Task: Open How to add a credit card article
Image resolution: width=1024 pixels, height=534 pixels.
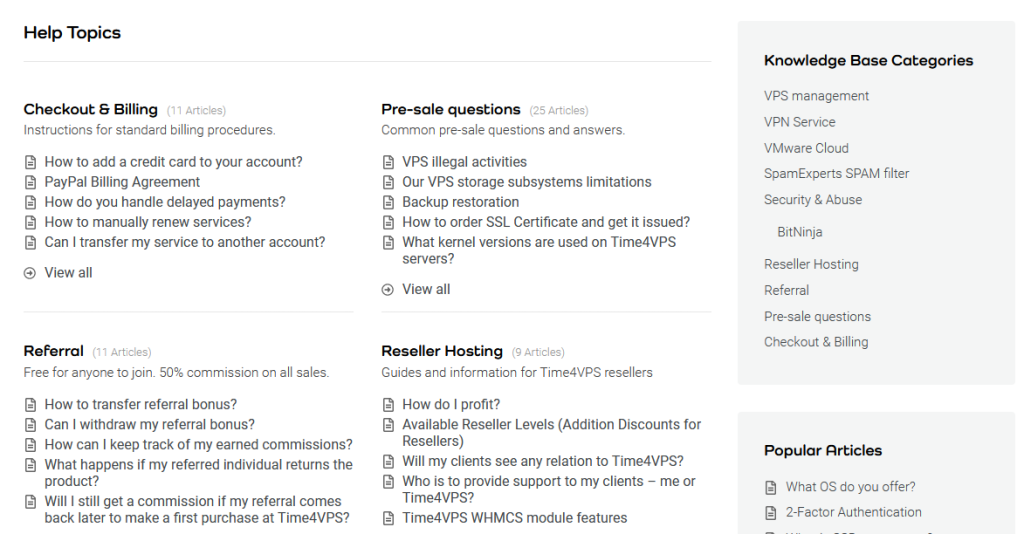Action: (x=174, y=162)
